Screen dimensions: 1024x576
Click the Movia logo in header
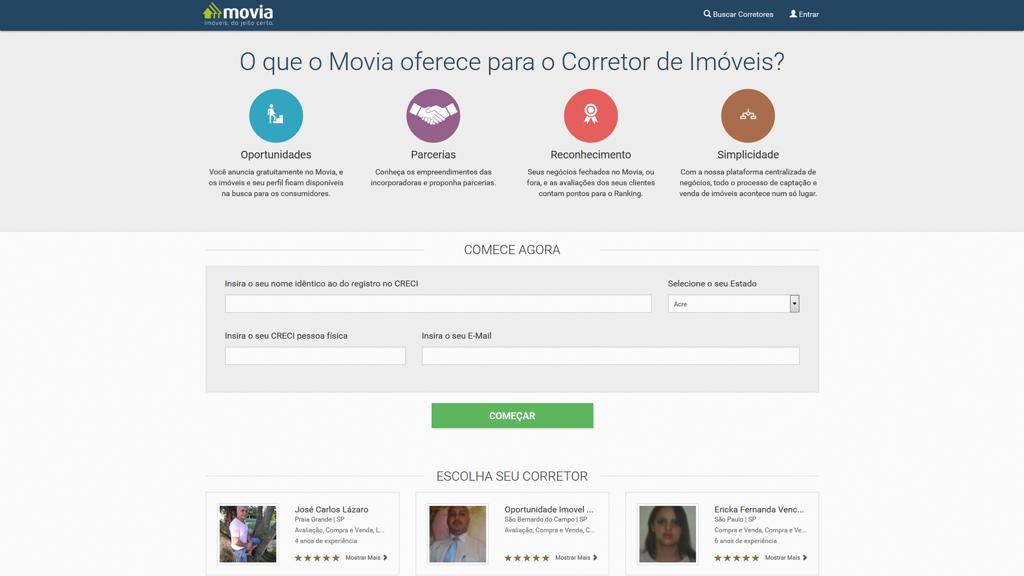(238, 14)
